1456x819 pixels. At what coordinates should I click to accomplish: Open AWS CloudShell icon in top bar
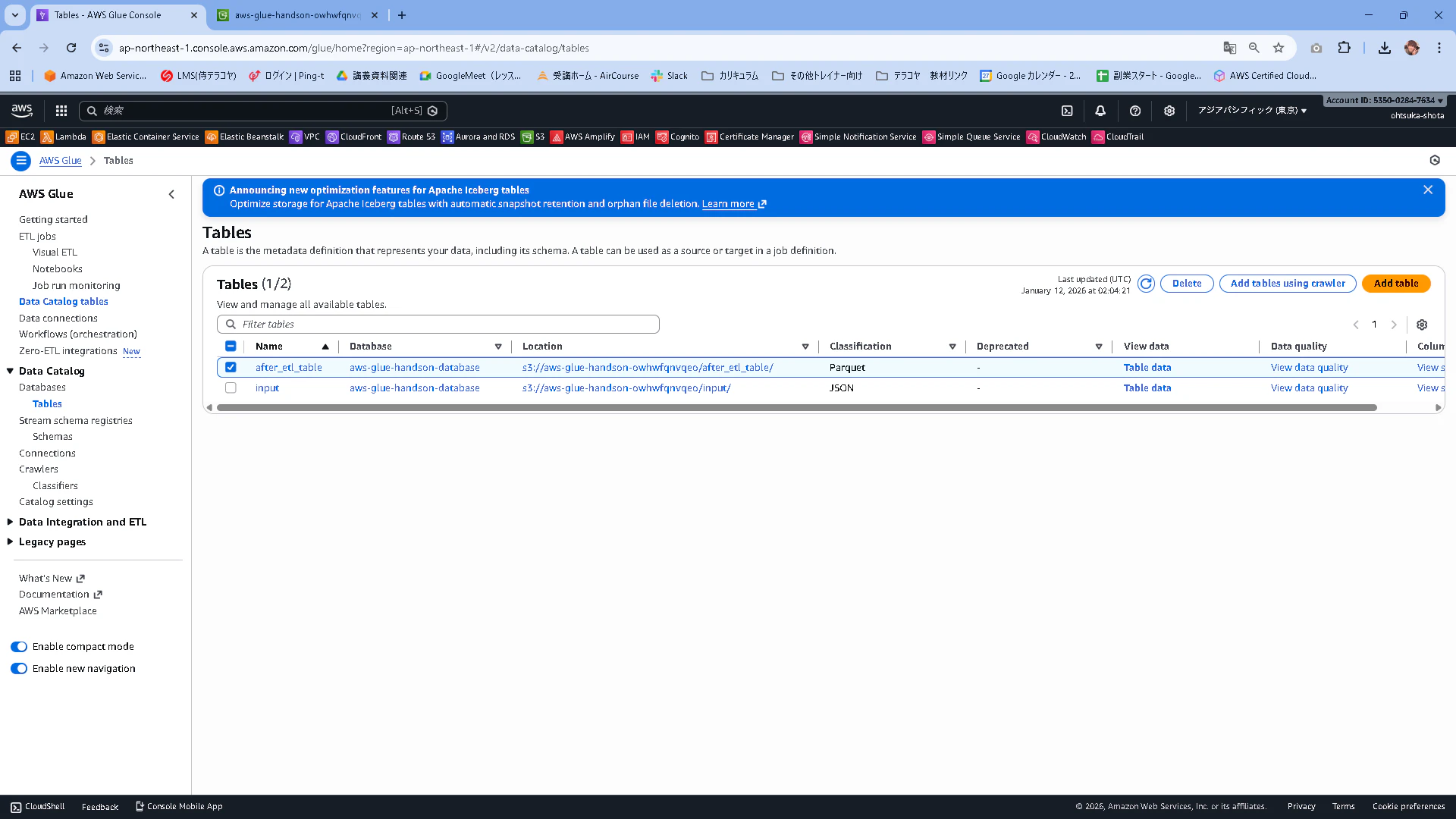coord(1067,111)
